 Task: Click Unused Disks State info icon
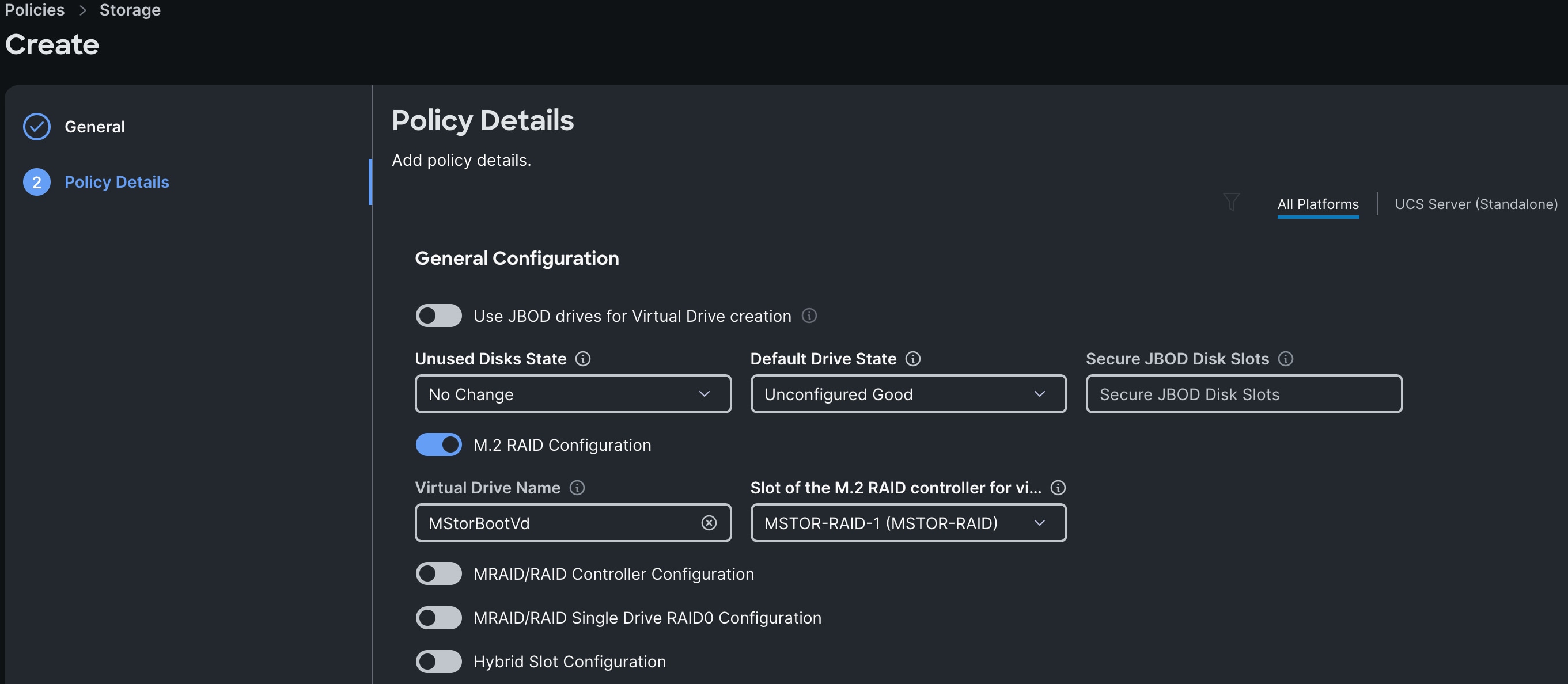point(582,359)
